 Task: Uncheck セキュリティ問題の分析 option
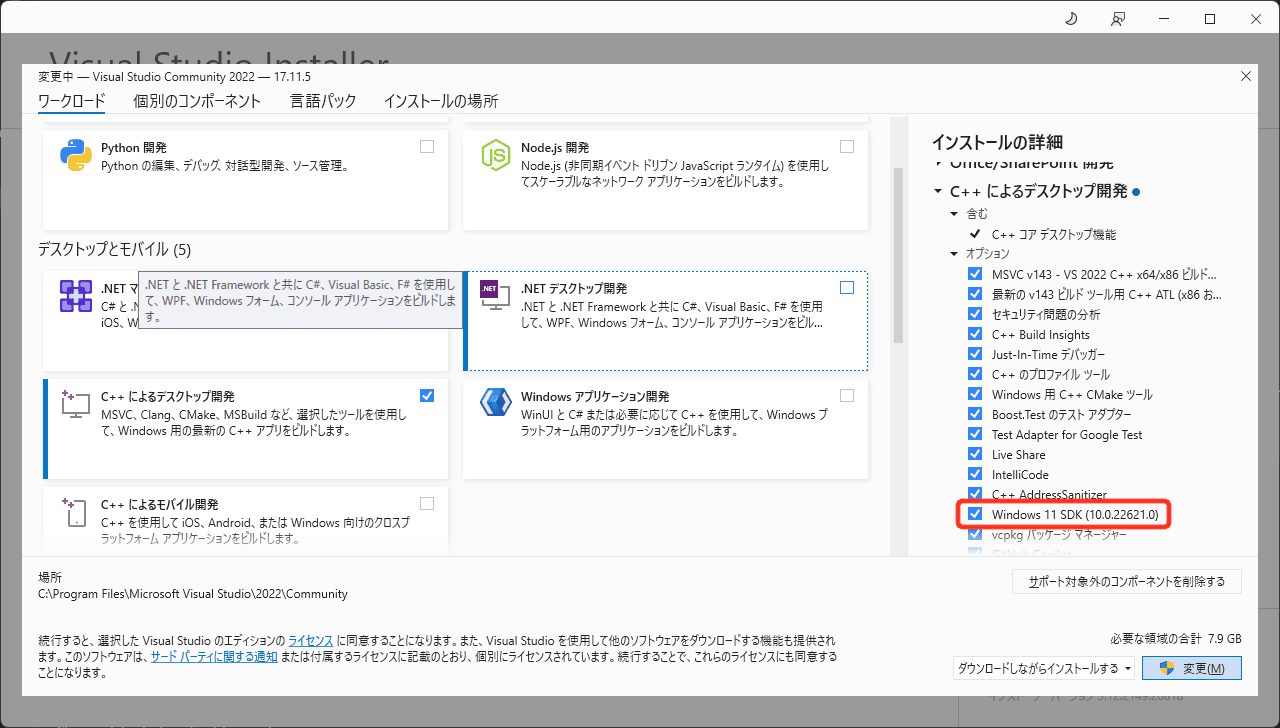tap(975, 314)
